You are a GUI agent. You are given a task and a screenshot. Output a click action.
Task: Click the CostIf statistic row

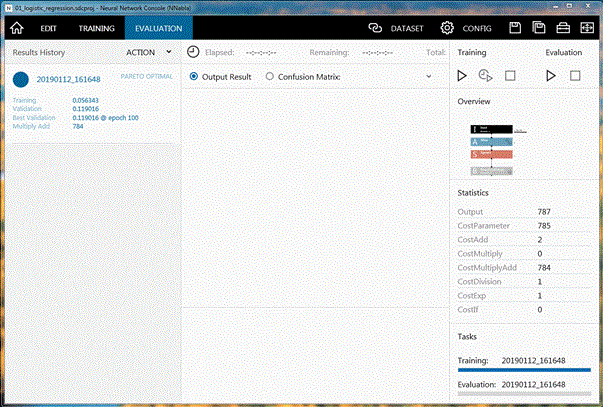point(524,310)
